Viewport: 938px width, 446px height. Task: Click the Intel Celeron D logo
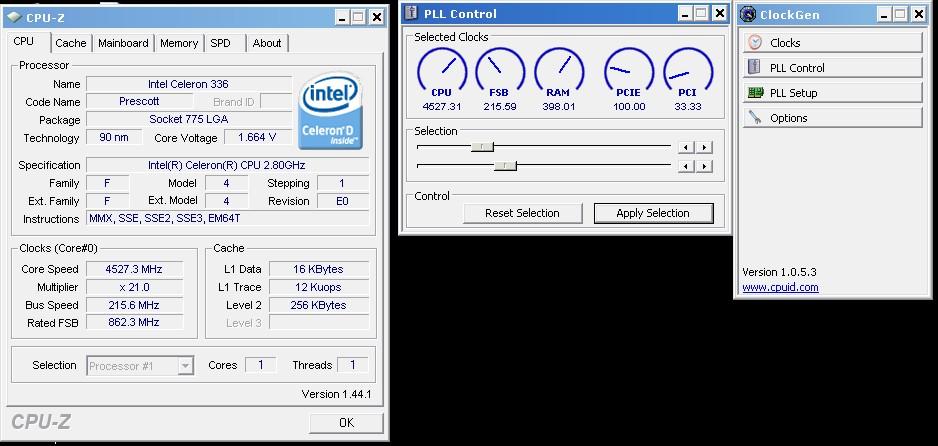330,111
